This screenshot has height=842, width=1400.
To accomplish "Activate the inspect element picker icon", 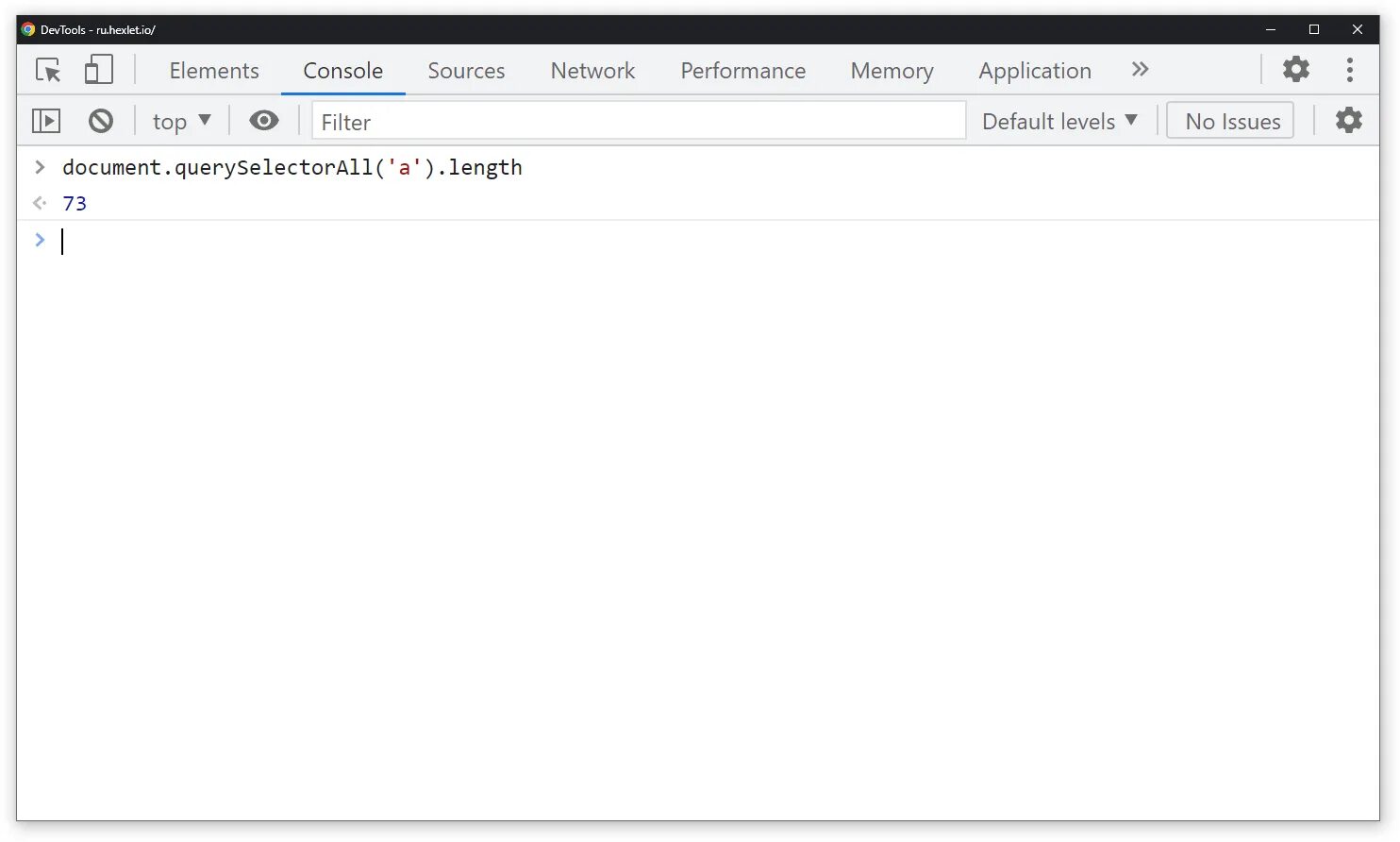I will (x=48, y=71).
